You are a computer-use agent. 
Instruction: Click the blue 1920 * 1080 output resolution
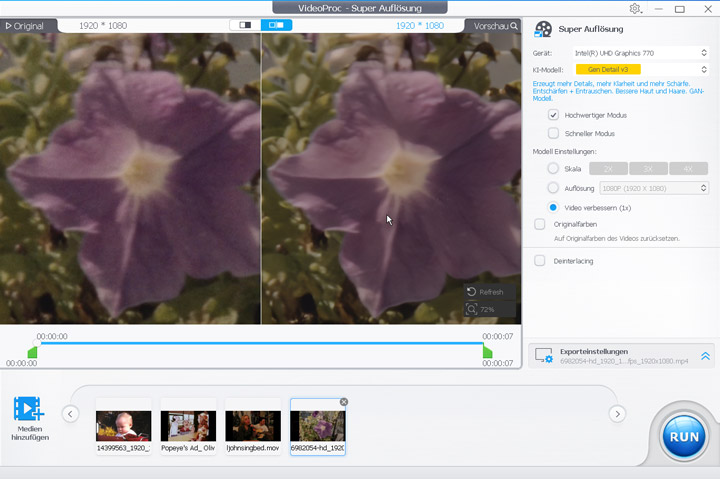point(420,26)
